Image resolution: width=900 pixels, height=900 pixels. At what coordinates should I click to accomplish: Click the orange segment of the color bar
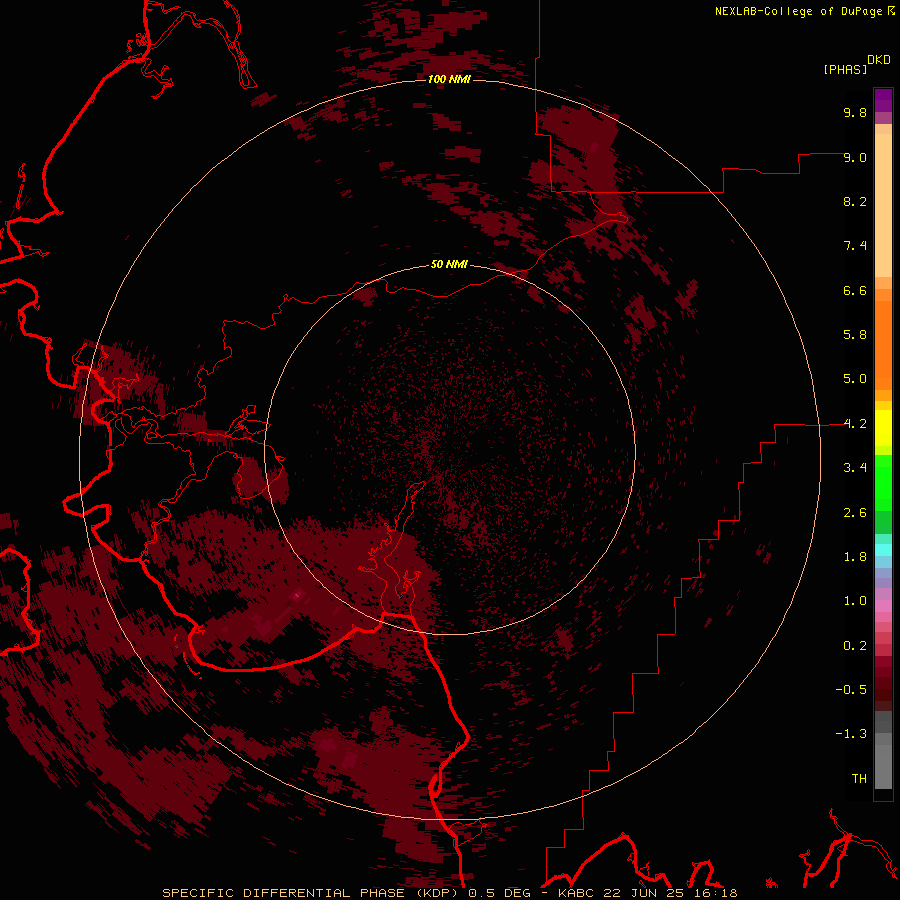tap(883, 345)
